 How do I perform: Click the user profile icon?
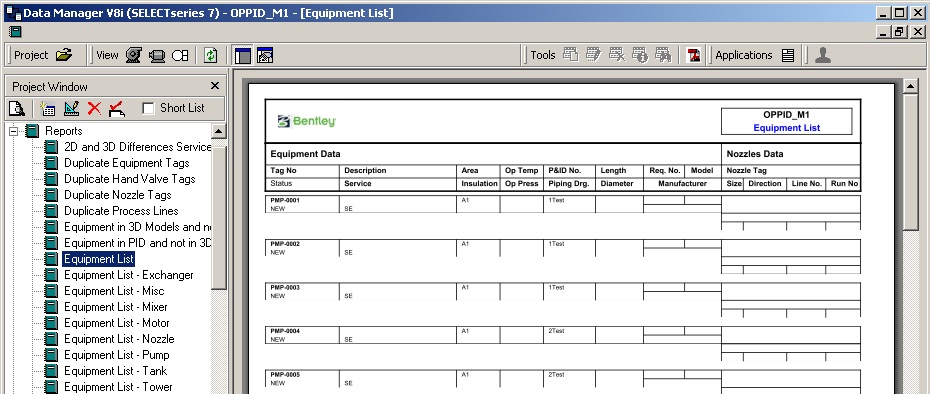823,55
